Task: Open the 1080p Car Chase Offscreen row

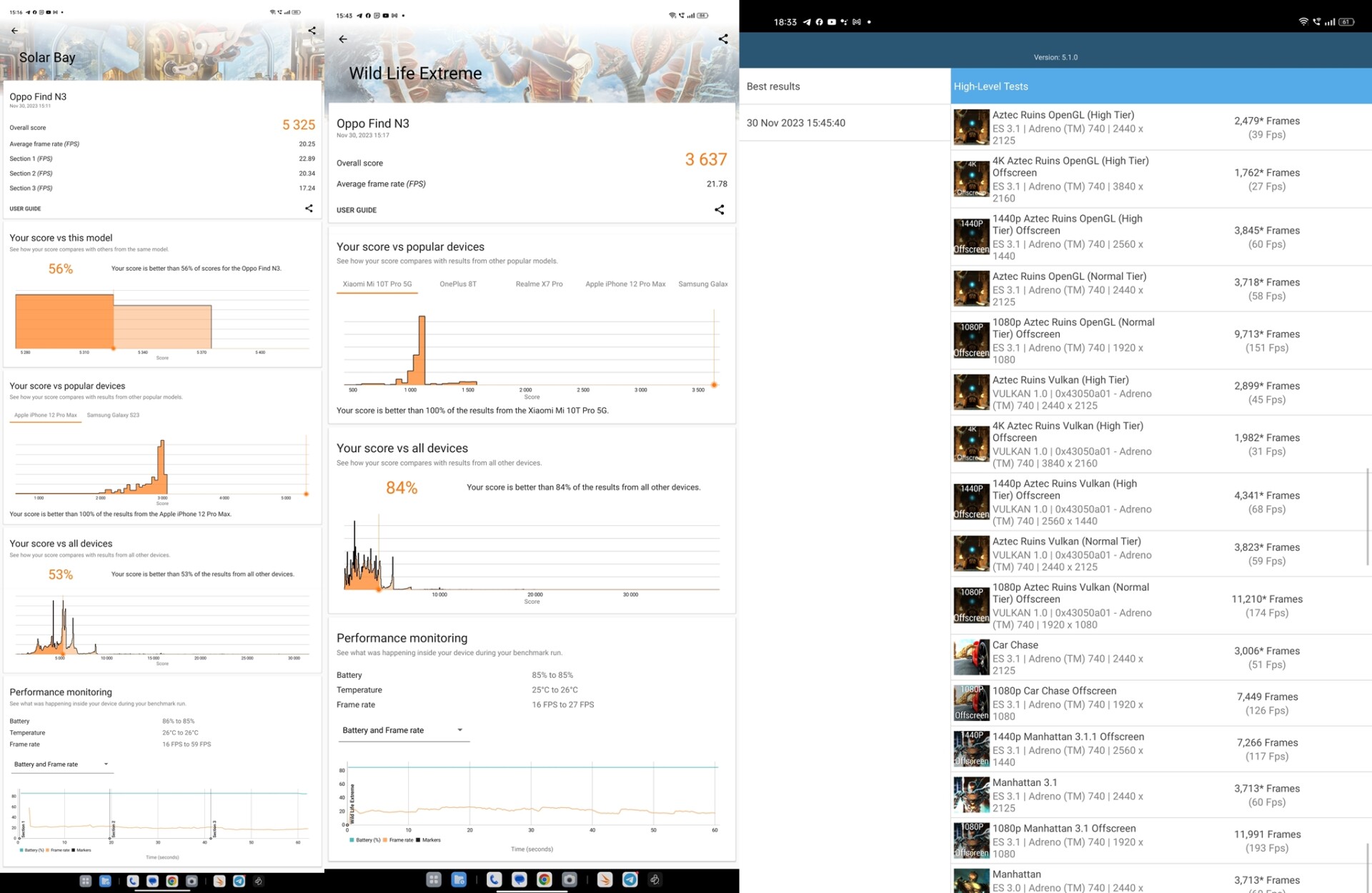Action: [1161, 704]
